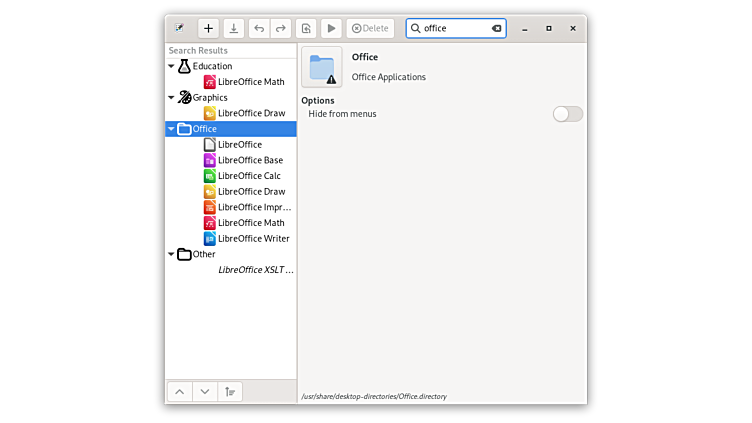Viewport: 752px width, 423px height.
Task: Click the revert launcher icon
Action: coord(306,29)
